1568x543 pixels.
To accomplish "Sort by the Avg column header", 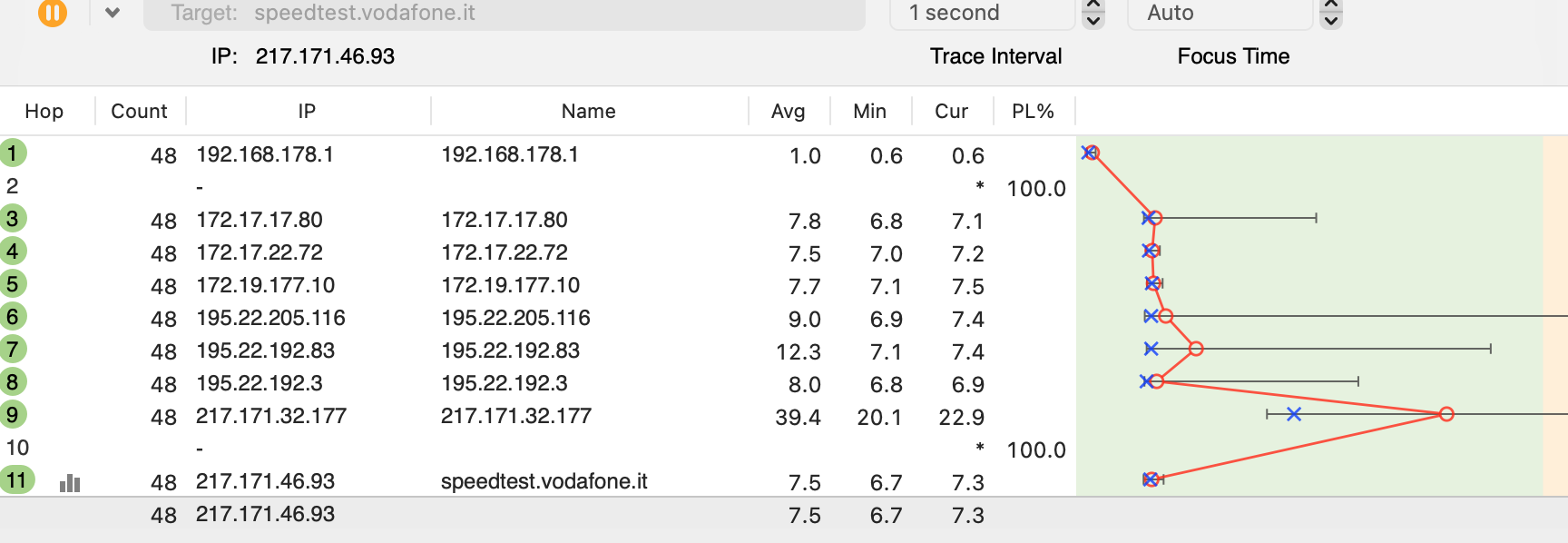I will pyautogui.click(x=788, y=112).
